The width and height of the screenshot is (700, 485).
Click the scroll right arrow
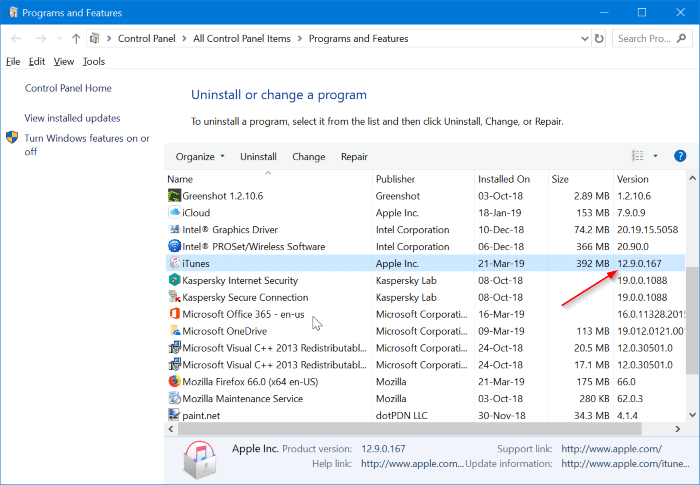[x=678, y=429]
